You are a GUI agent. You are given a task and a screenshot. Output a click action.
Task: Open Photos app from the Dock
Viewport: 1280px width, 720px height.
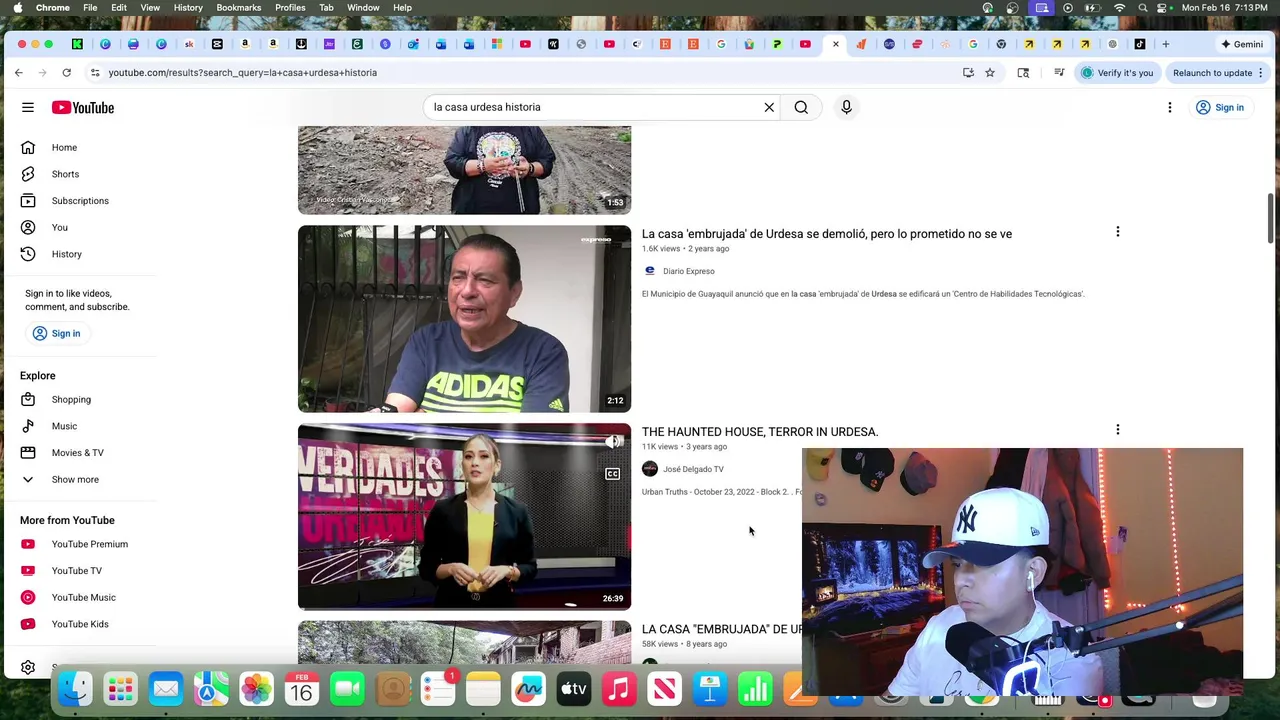pyautogui.click(x=256, y=689)
